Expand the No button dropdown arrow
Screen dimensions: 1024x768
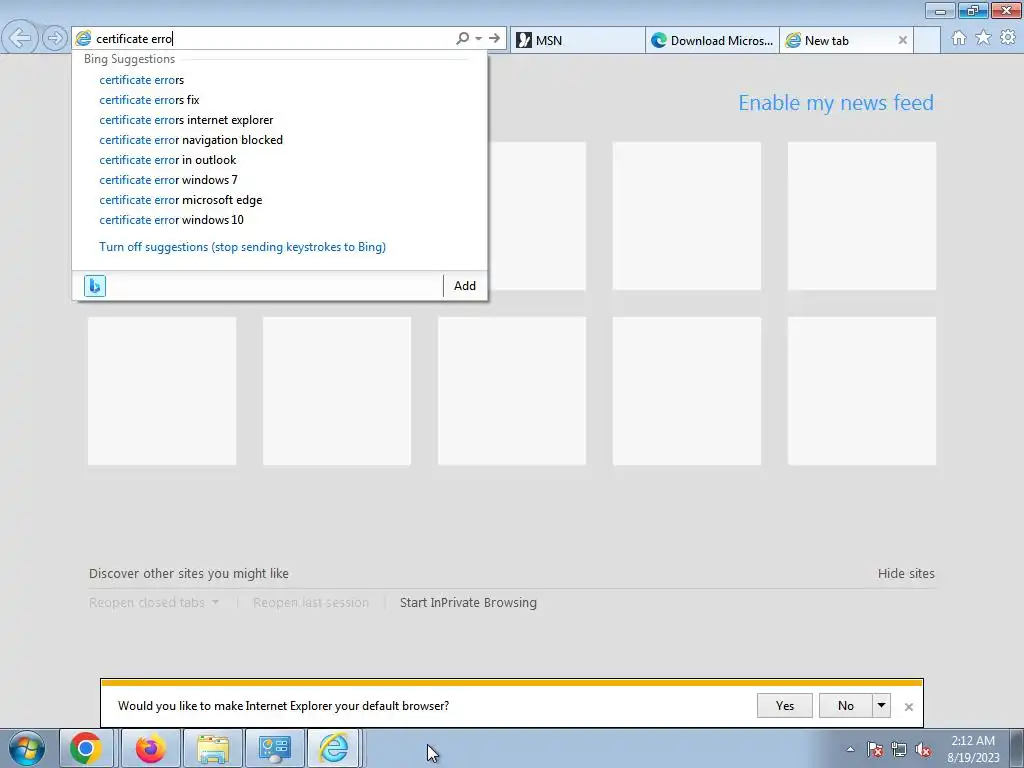881,706
